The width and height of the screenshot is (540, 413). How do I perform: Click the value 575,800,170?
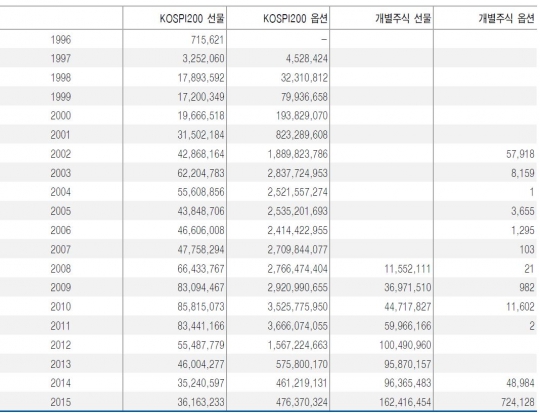tap(302, 364)
